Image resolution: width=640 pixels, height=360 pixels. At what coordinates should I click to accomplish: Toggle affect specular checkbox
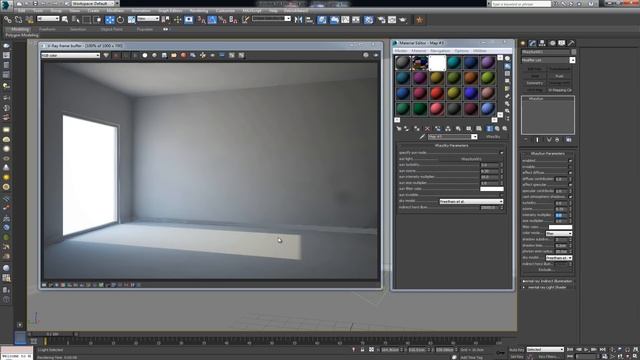click(x=570, y=185)
